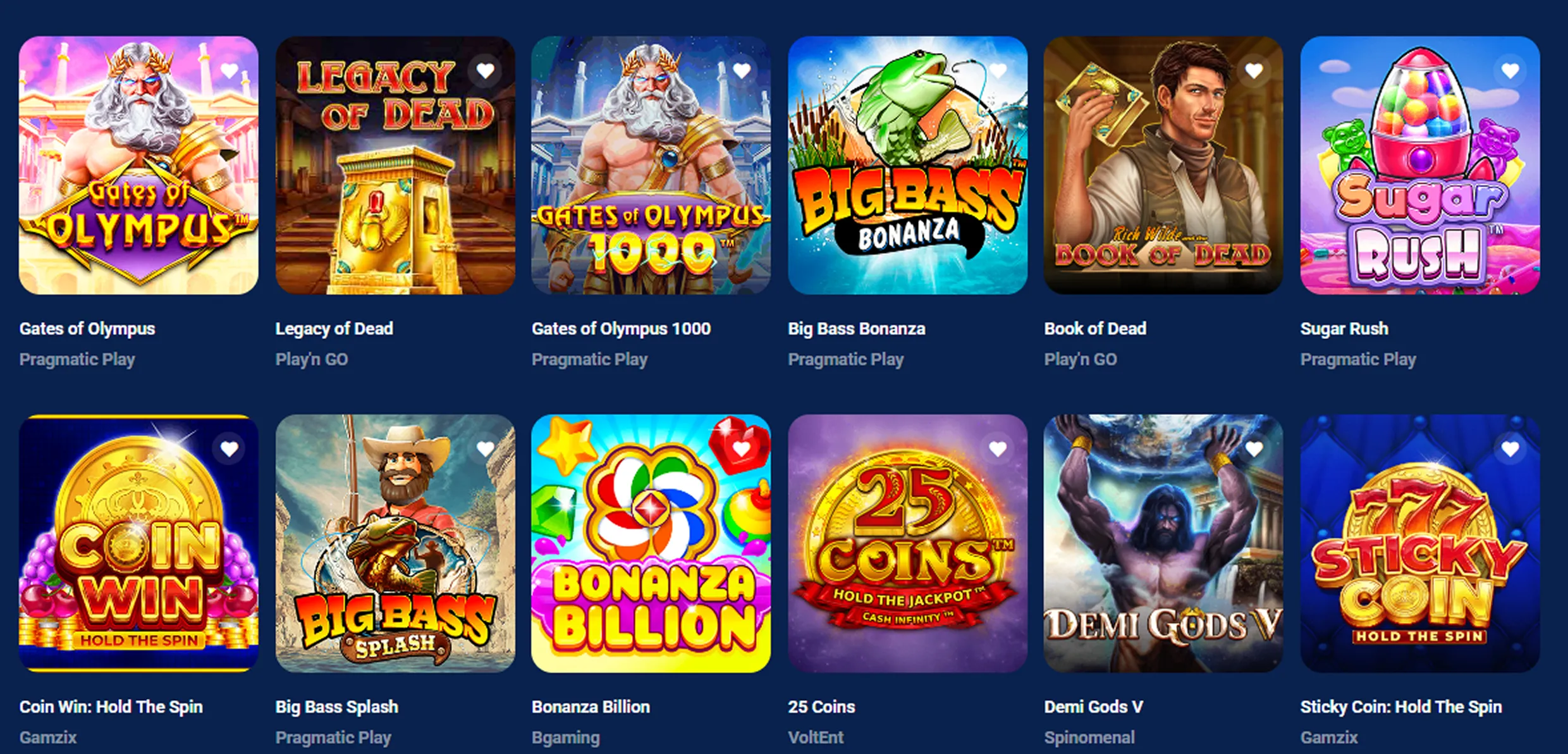Click red heart on Bonanza Billion

coord(742,449)
